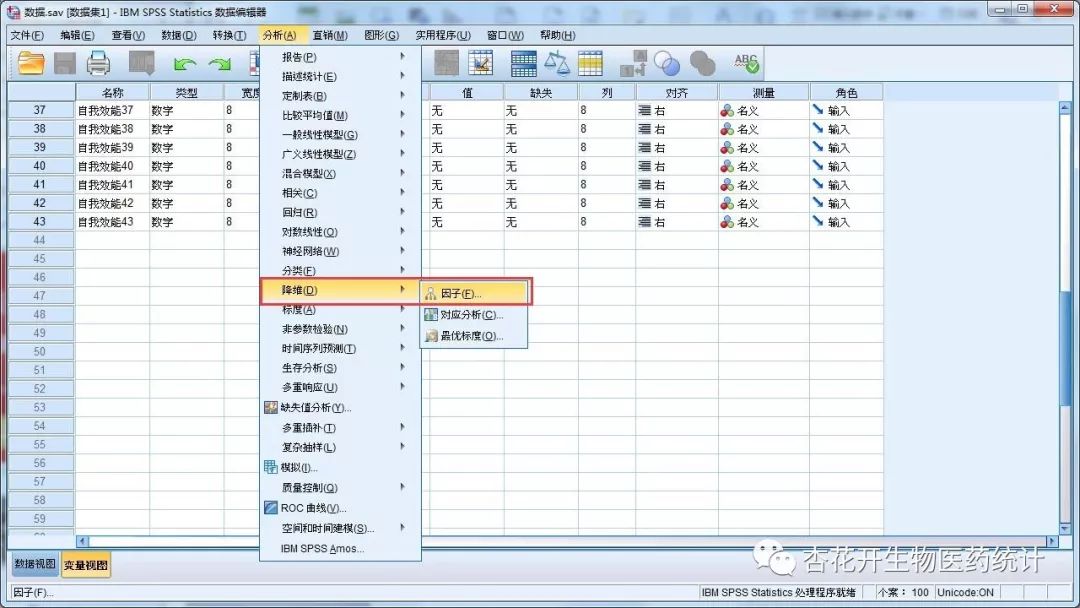The height and width of the screenshot is (608, 1080).
Task: Click the Print toolbar icon
Action: (98, 62)
